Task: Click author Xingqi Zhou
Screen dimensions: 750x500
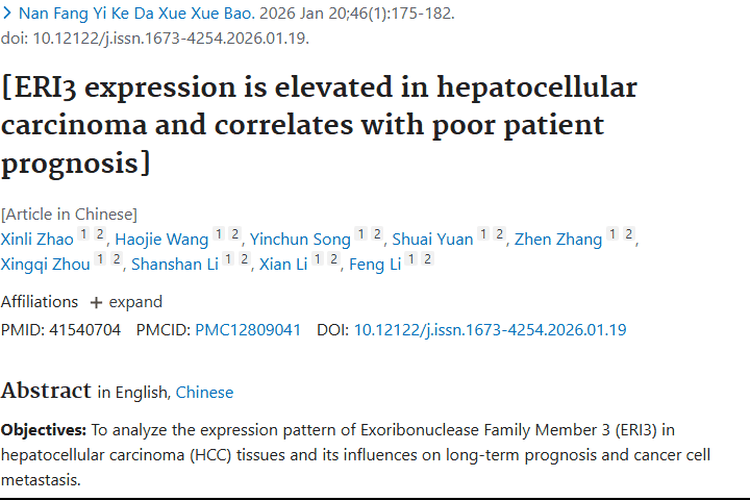Action: (46, 264)
